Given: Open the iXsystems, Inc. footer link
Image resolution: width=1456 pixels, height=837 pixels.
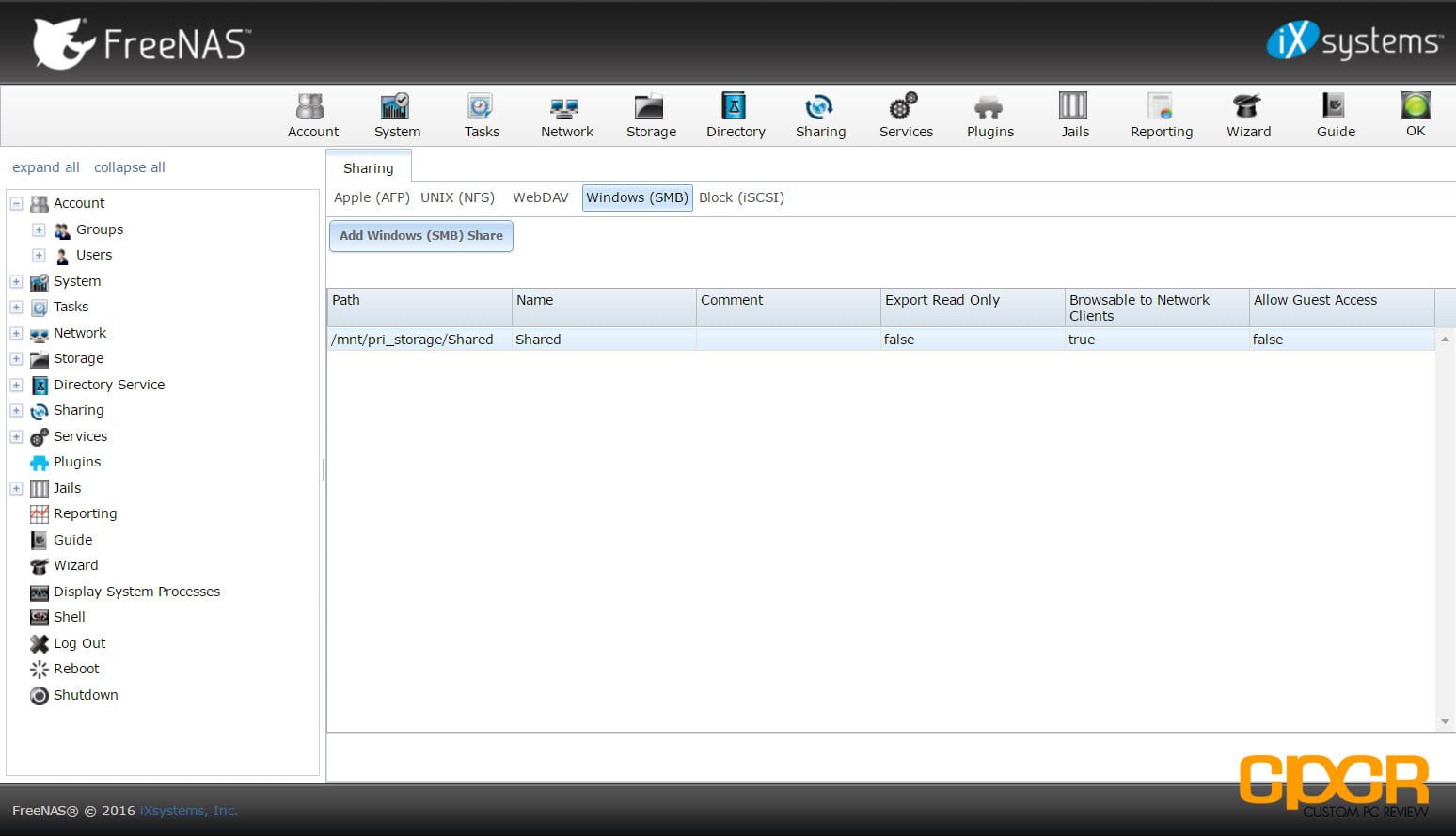Looking at the screenshot, I should [189, 811].
